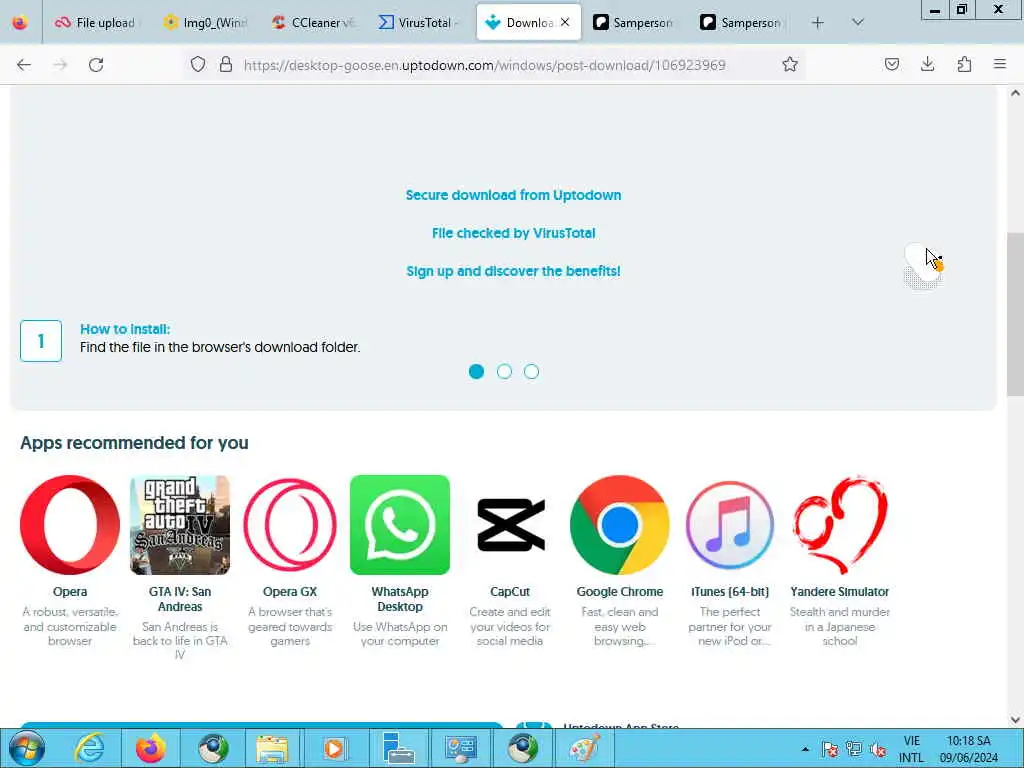The image size is (1024, 768).
Task: Select the second carousel dot
Action: pos(504,372)
